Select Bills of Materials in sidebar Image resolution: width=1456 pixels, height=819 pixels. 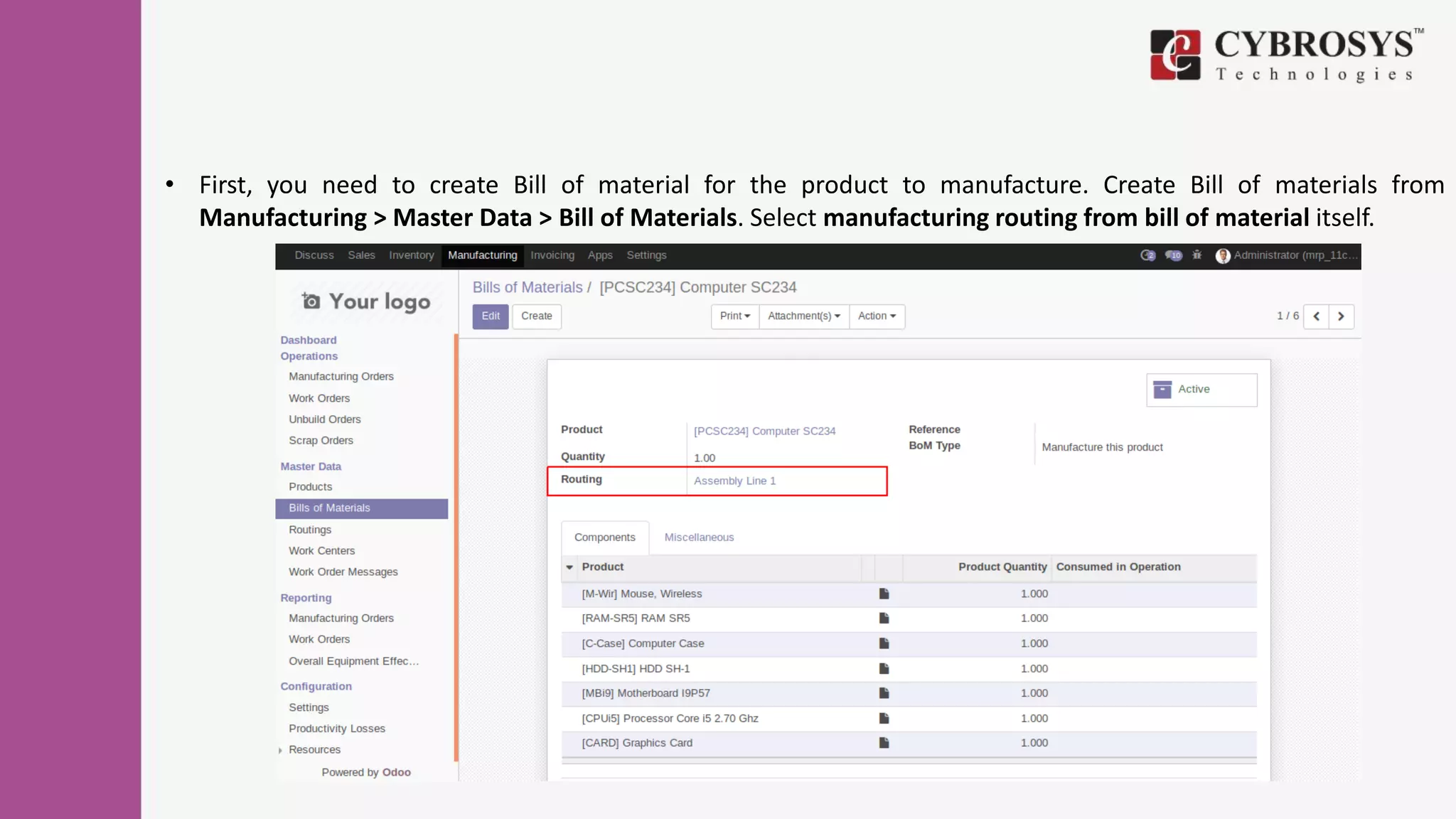coord(362,508)
